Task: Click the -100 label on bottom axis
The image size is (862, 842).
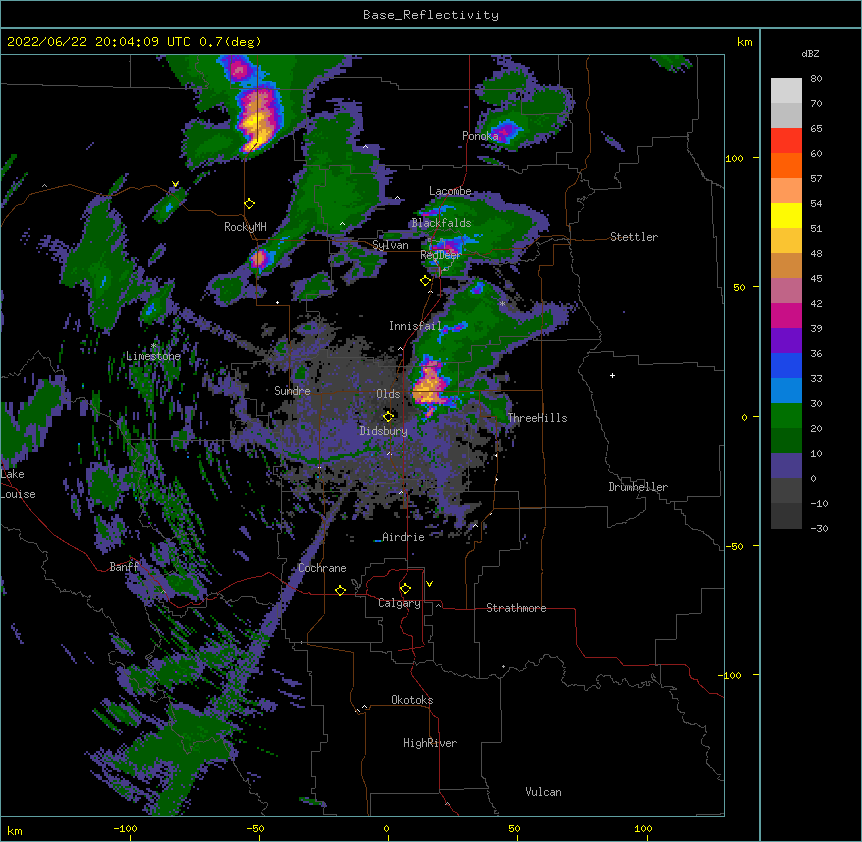Action: pyautogui.click(x=126, y=828)
